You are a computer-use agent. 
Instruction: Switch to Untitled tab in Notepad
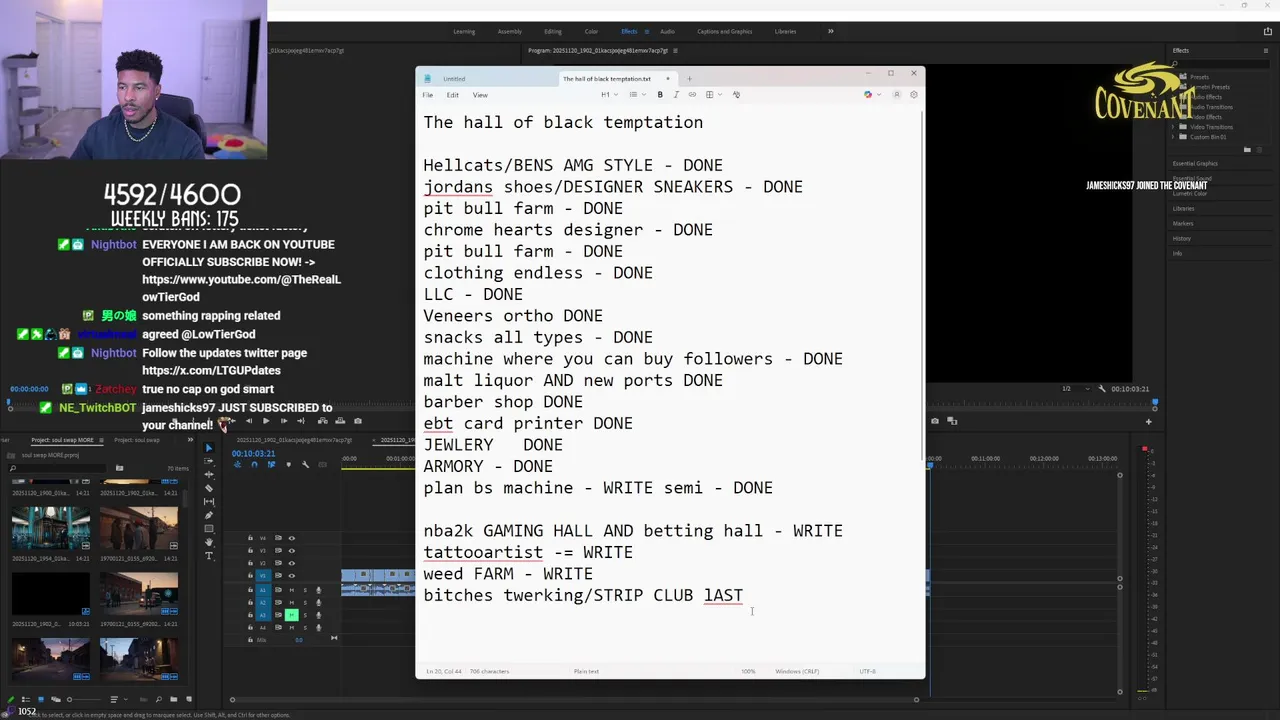click(x=454, y=79)
